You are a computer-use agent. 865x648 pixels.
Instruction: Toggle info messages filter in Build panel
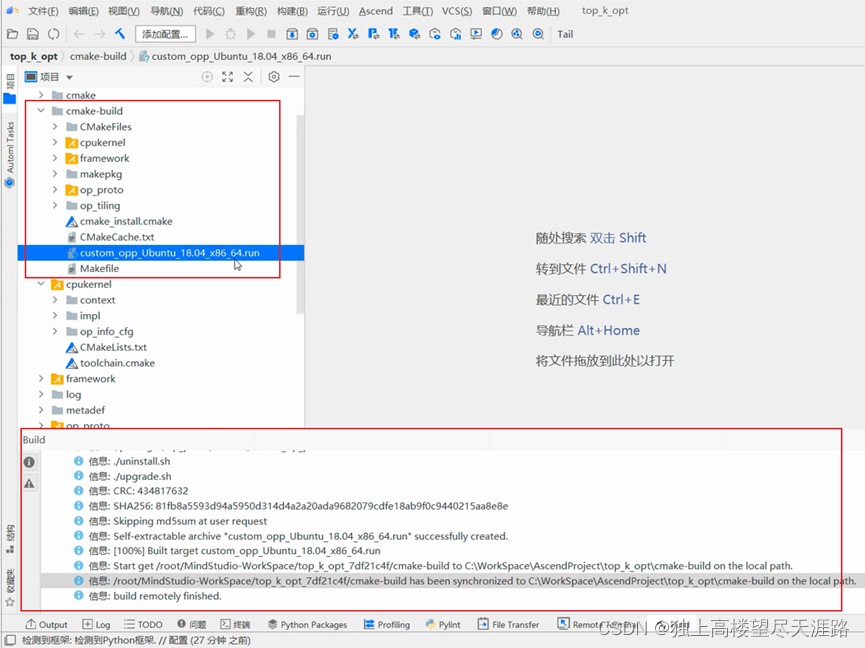pyautogui.click(x=29, y=461)
